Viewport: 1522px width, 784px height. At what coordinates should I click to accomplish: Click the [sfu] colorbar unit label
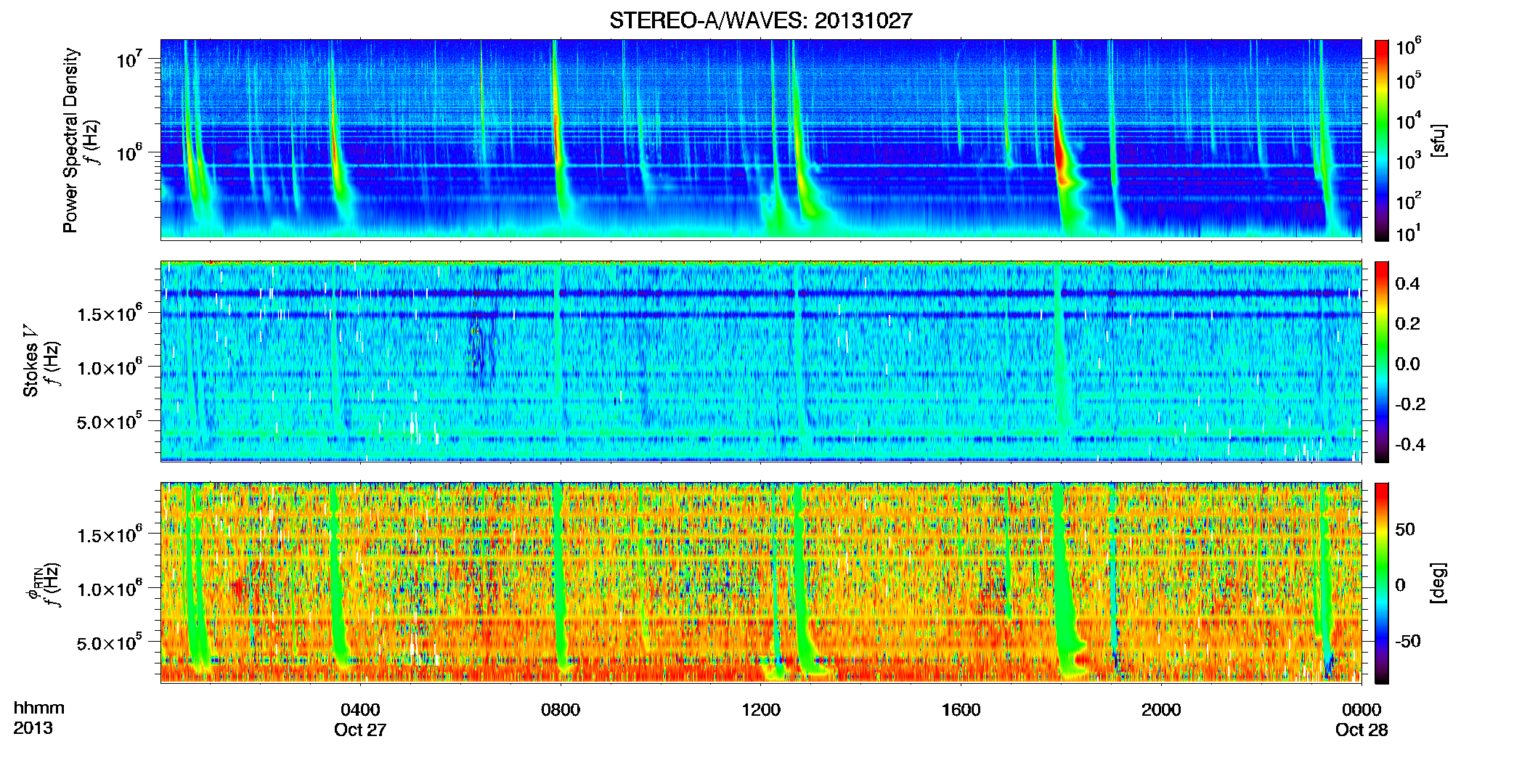[1438, 141]
